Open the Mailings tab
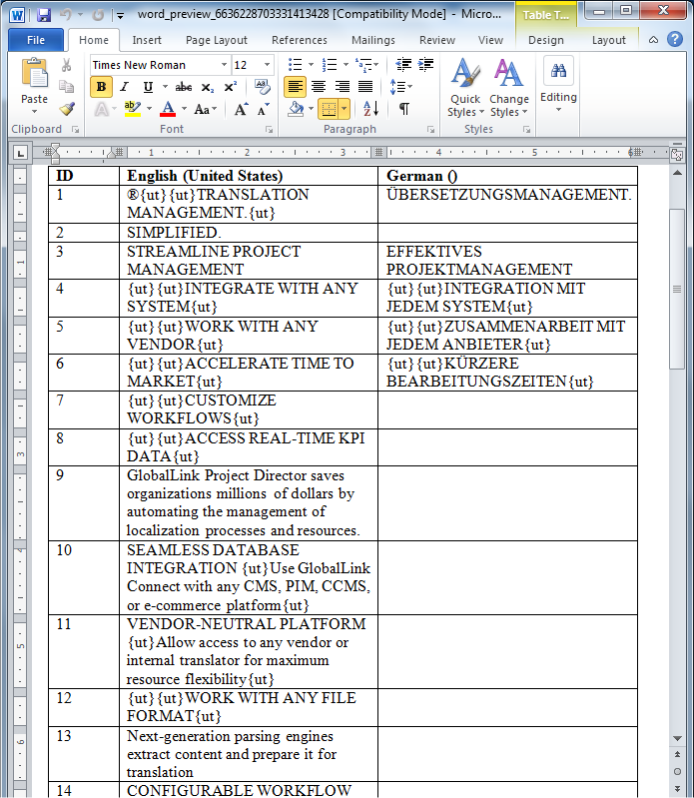 click(373, 40)
